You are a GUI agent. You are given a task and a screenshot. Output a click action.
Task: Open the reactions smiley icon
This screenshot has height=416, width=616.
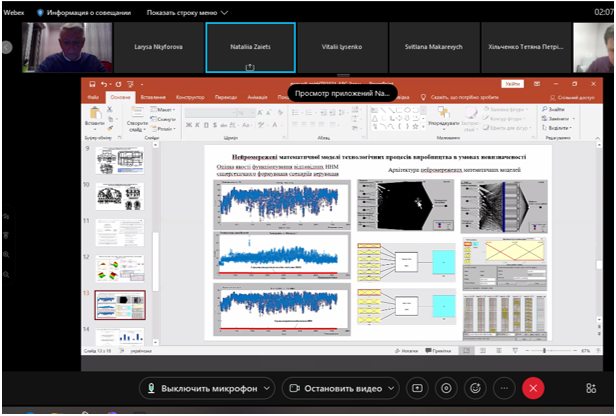pos(475,387)
